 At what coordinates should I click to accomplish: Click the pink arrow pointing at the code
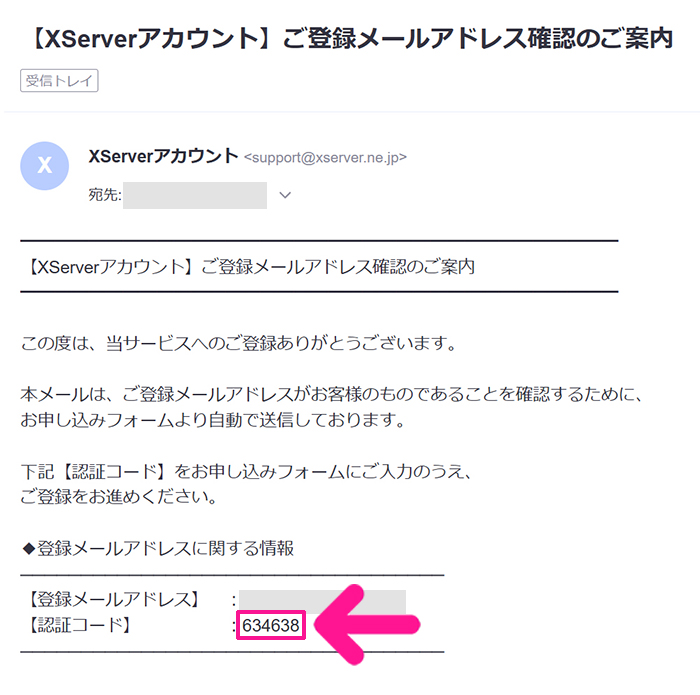tap(366, 624)
